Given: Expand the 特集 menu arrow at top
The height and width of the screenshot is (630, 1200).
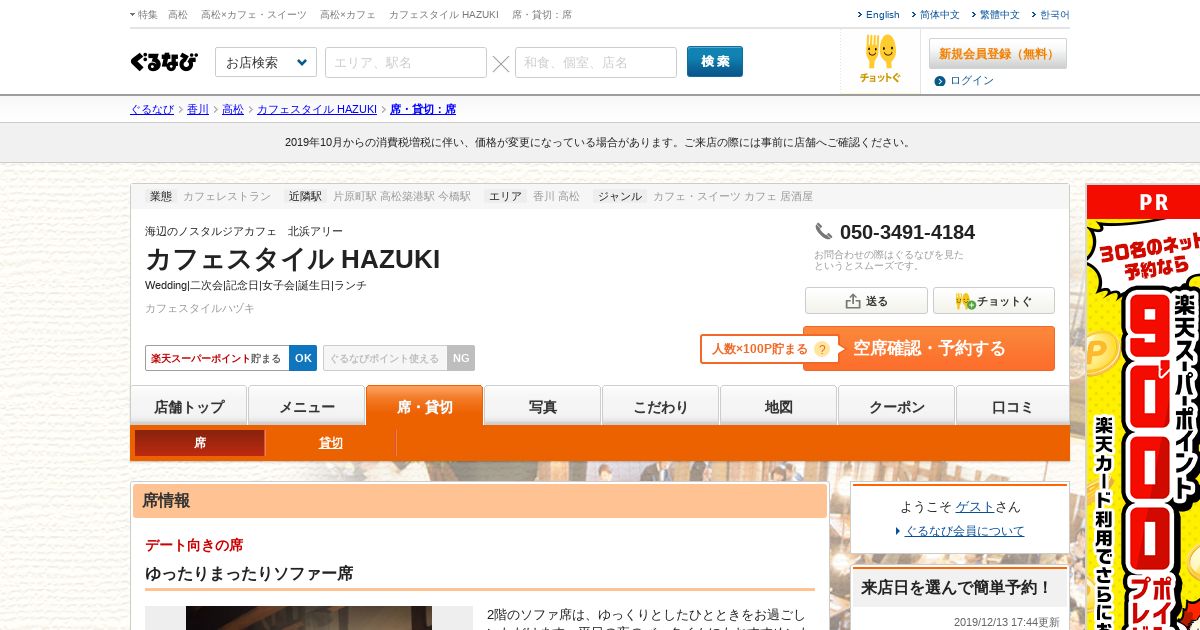Looking at the screenshot, I should pos(133,15).
